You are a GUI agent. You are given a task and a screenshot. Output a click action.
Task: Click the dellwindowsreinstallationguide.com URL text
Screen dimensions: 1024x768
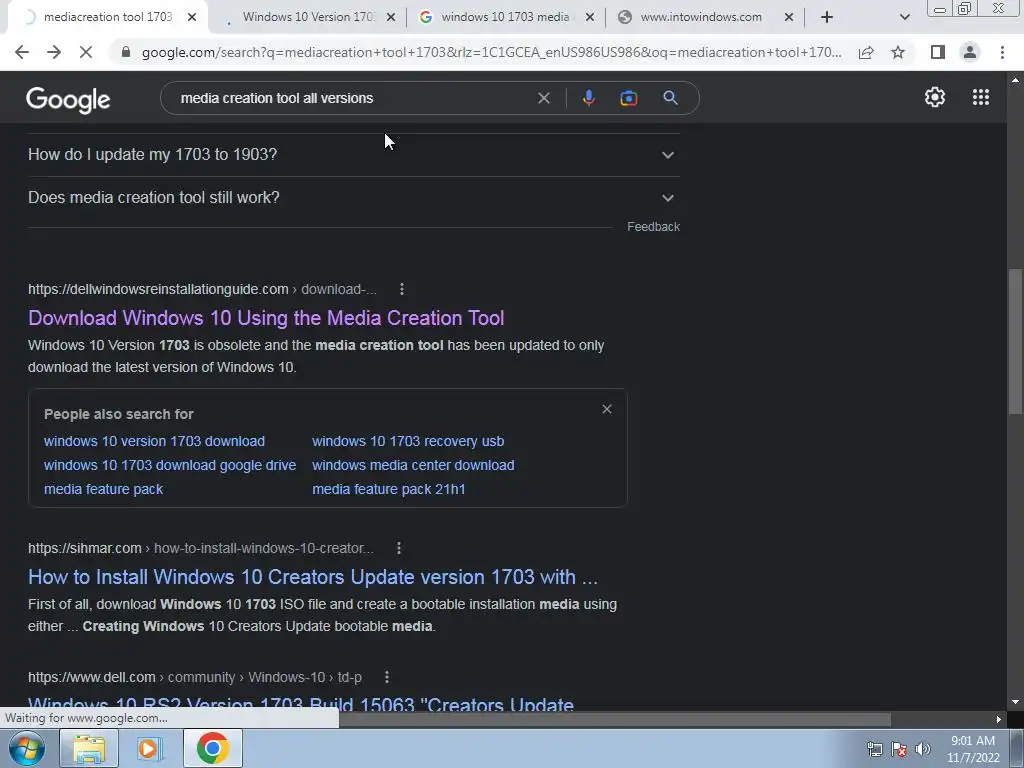click(158, 289)
